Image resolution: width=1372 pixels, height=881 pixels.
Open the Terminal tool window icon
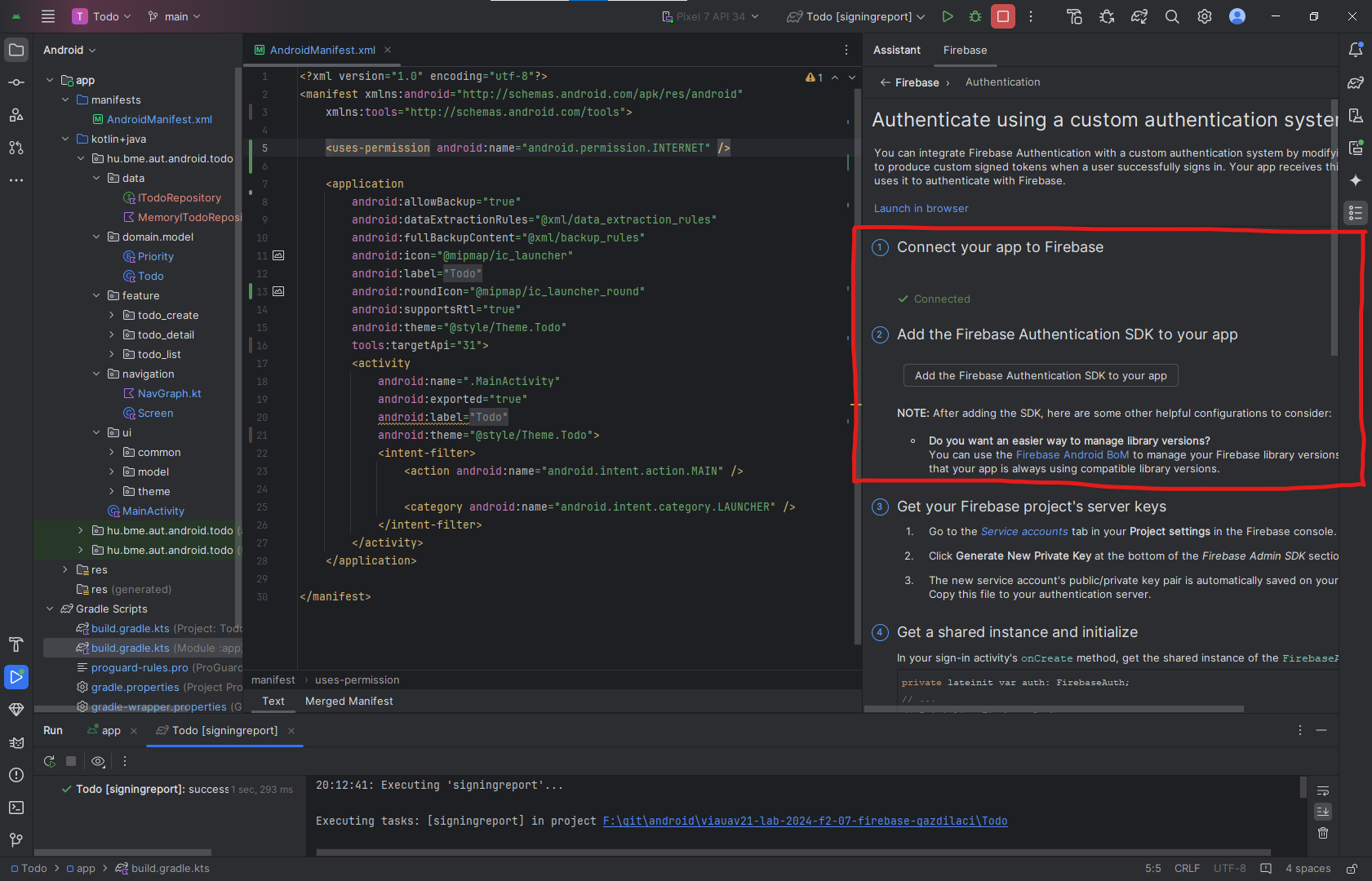pos(16,808)
